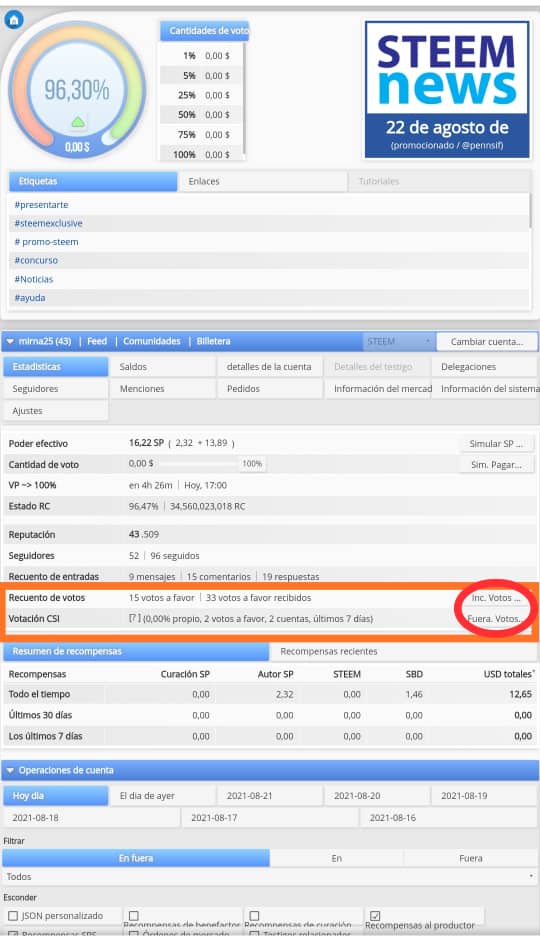The width and height of the screenshot is (540, 949).
Task: Click the blue home icon
Action: pos(13,19)
